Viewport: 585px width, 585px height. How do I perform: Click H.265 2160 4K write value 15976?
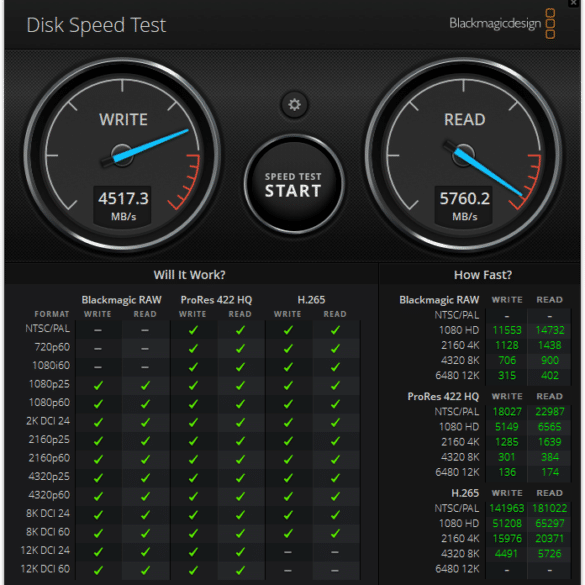pyautogui.click(x=507, y=539)
